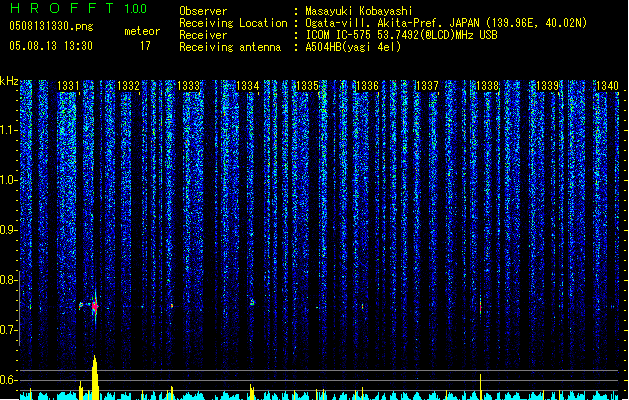629x400 pixels.
Task: Click the 1335 time marker
Action: (x=307, y=86)
